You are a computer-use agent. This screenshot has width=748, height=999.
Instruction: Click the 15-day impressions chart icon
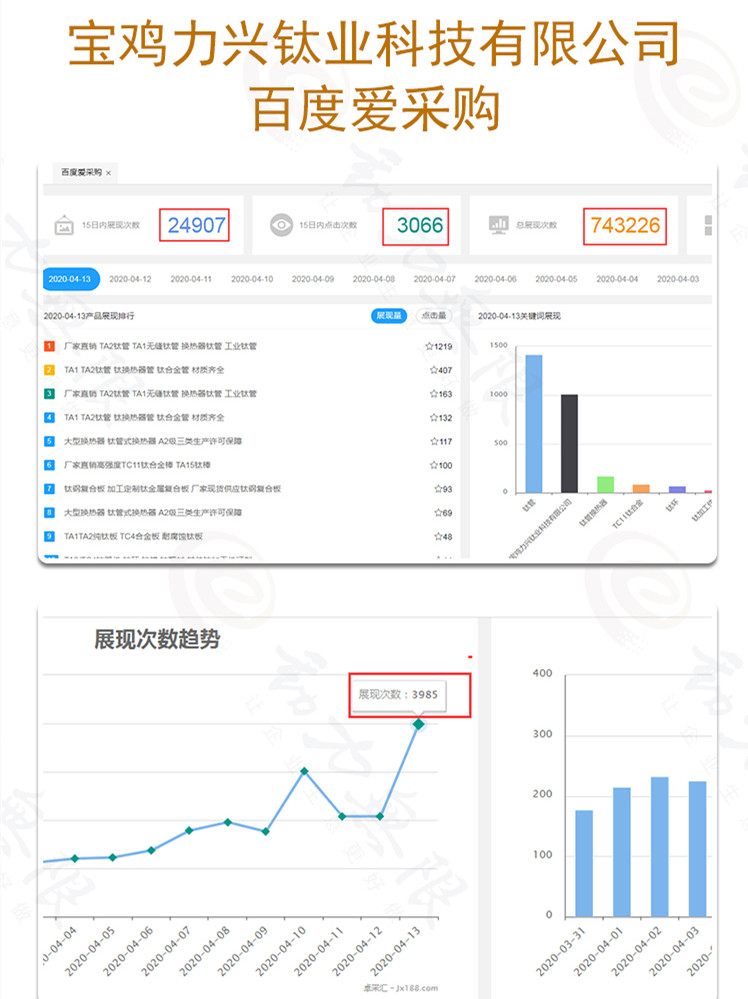(65, 225)
